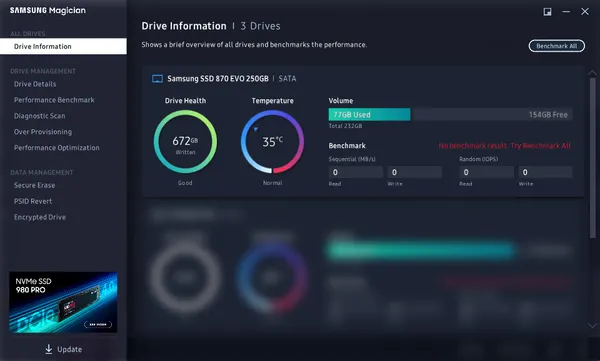Toggle the compact window mode icon
The width and height of the screenshot is (600, 361).
tap(548, 12)
